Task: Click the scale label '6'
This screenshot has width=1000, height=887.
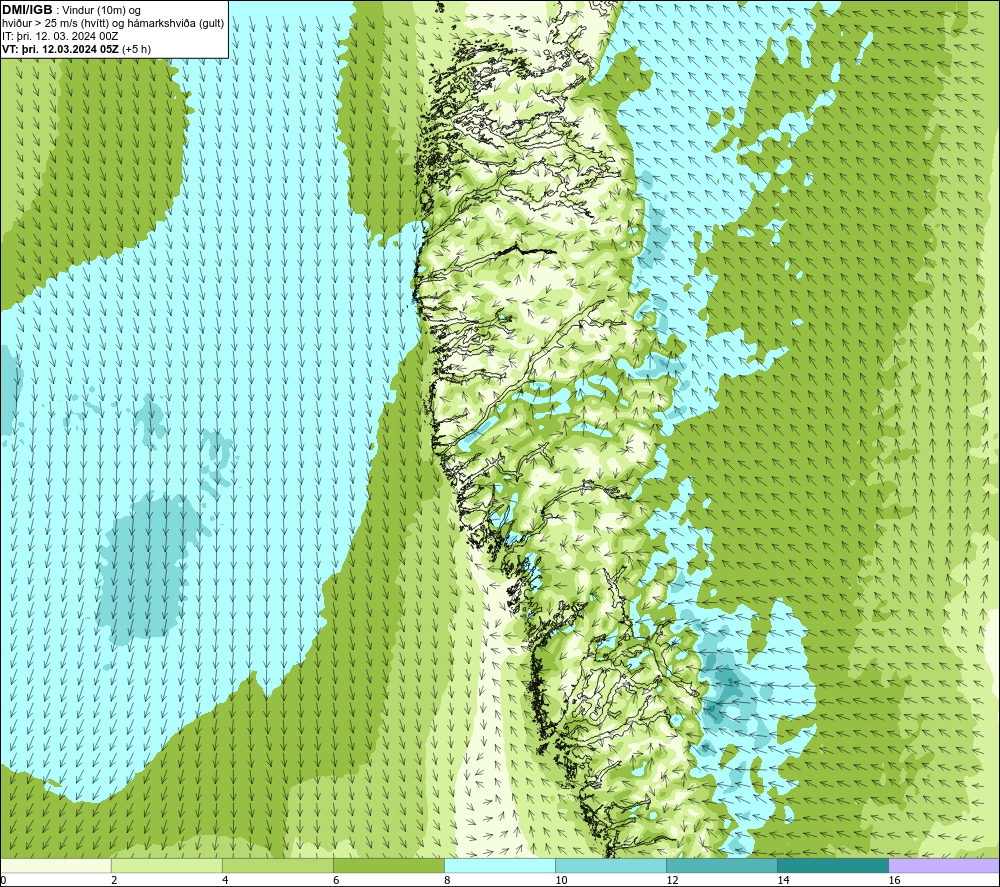Action: (x=336, y=880)
